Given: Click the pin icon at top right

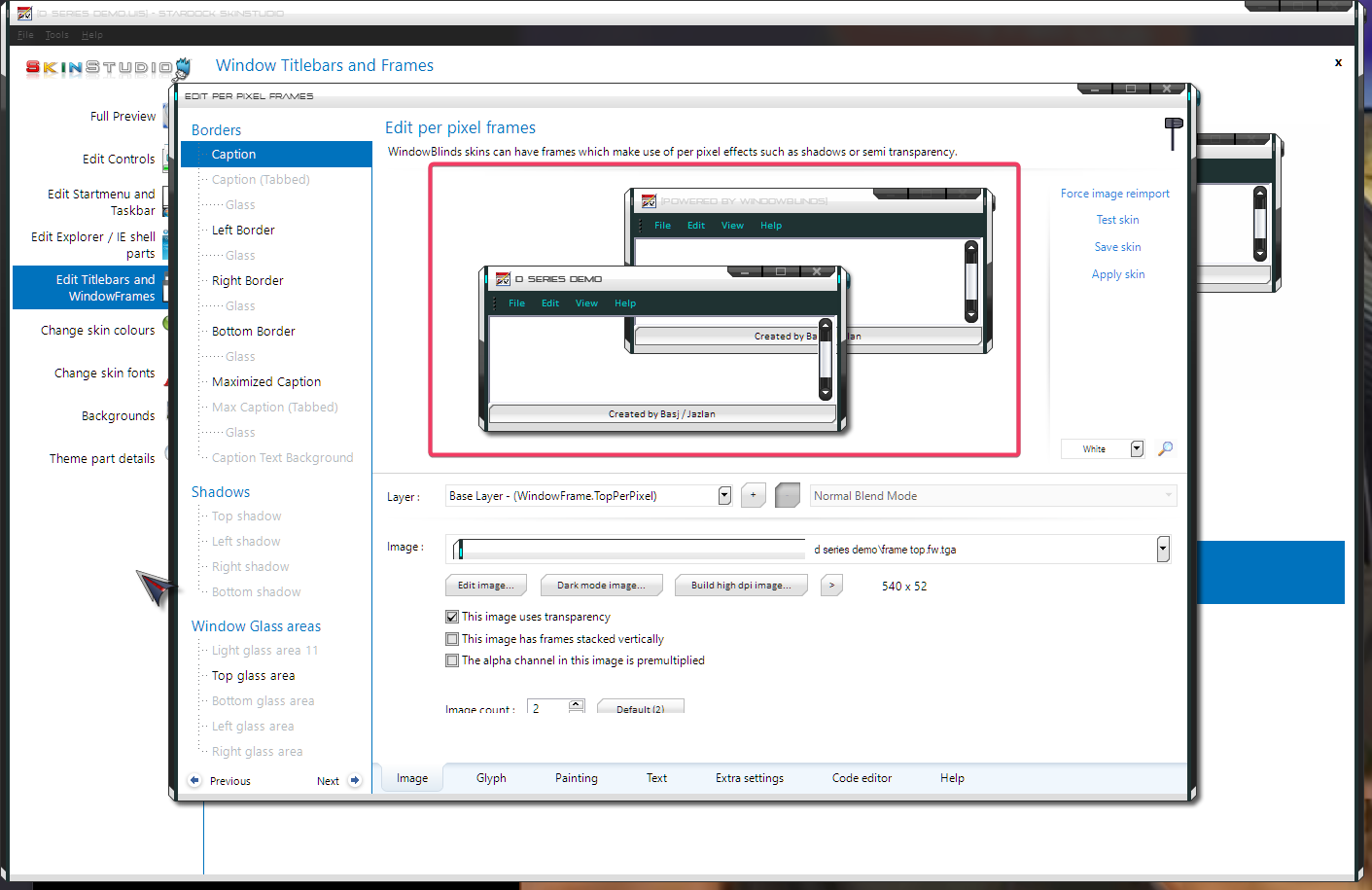Looking at the screenshot, I should [1173, 131].
